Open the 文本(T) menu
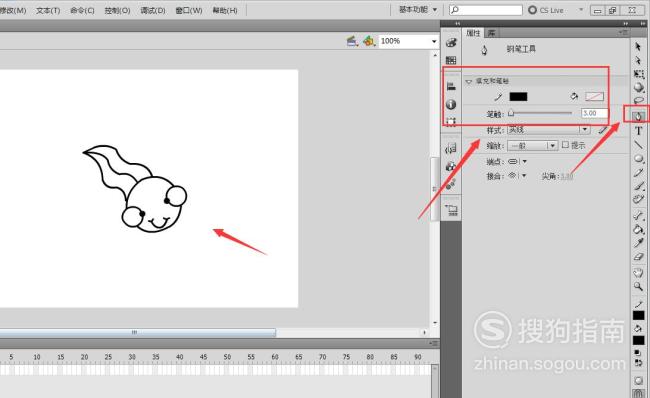The width and height of the screenshot is (650, 398). coord(48,10)
